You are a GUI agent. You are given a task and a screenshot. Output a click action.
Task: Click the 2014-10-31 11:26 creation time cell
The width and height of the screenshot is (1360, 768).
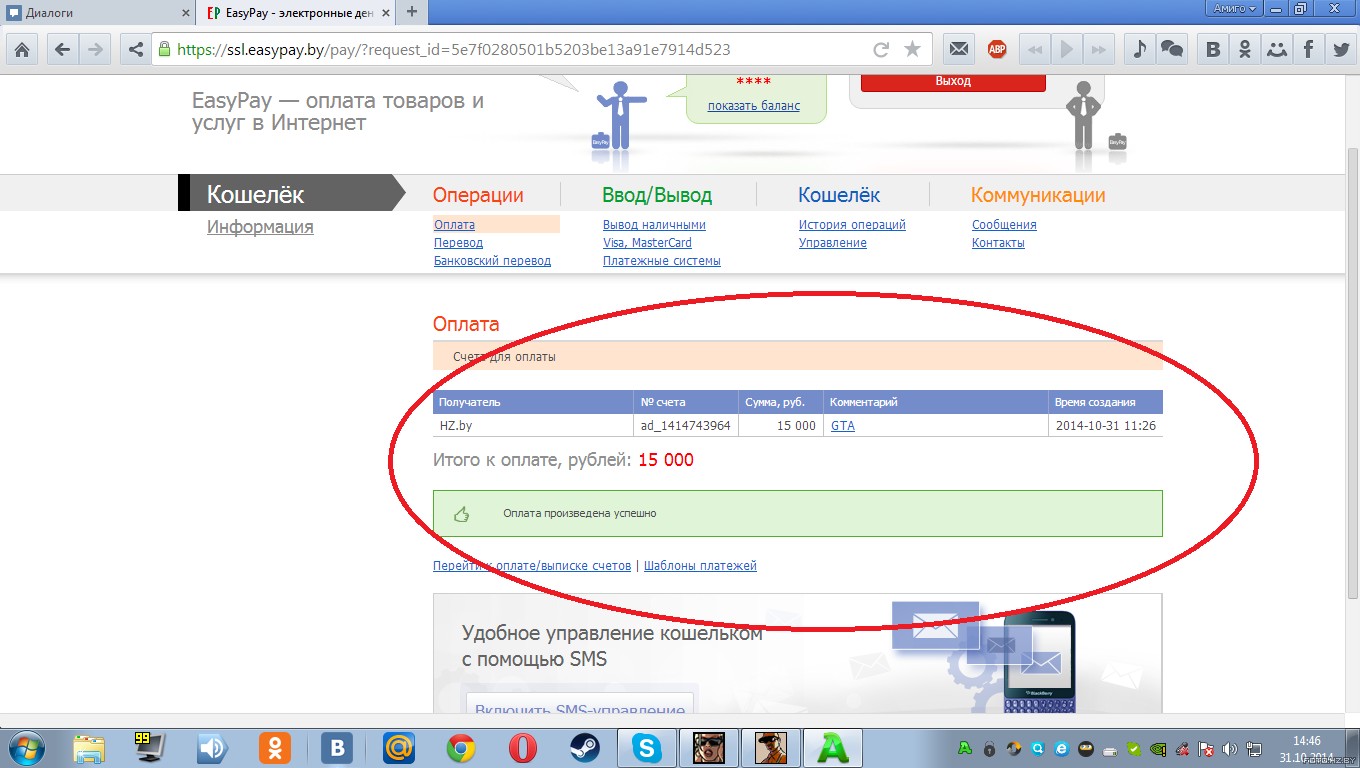[x=1106, y=425]
